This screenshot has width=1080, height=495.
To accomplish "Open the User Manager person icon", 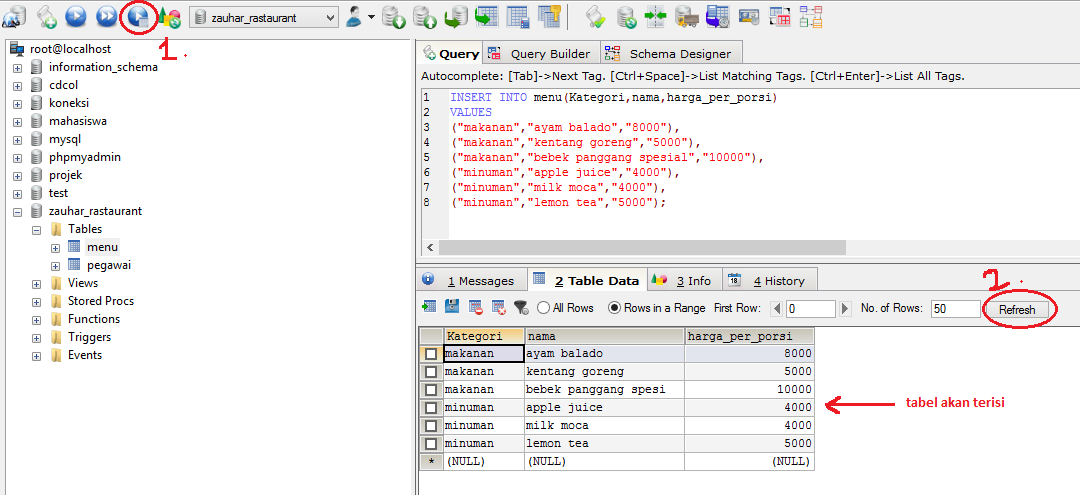I will [354, 17].
